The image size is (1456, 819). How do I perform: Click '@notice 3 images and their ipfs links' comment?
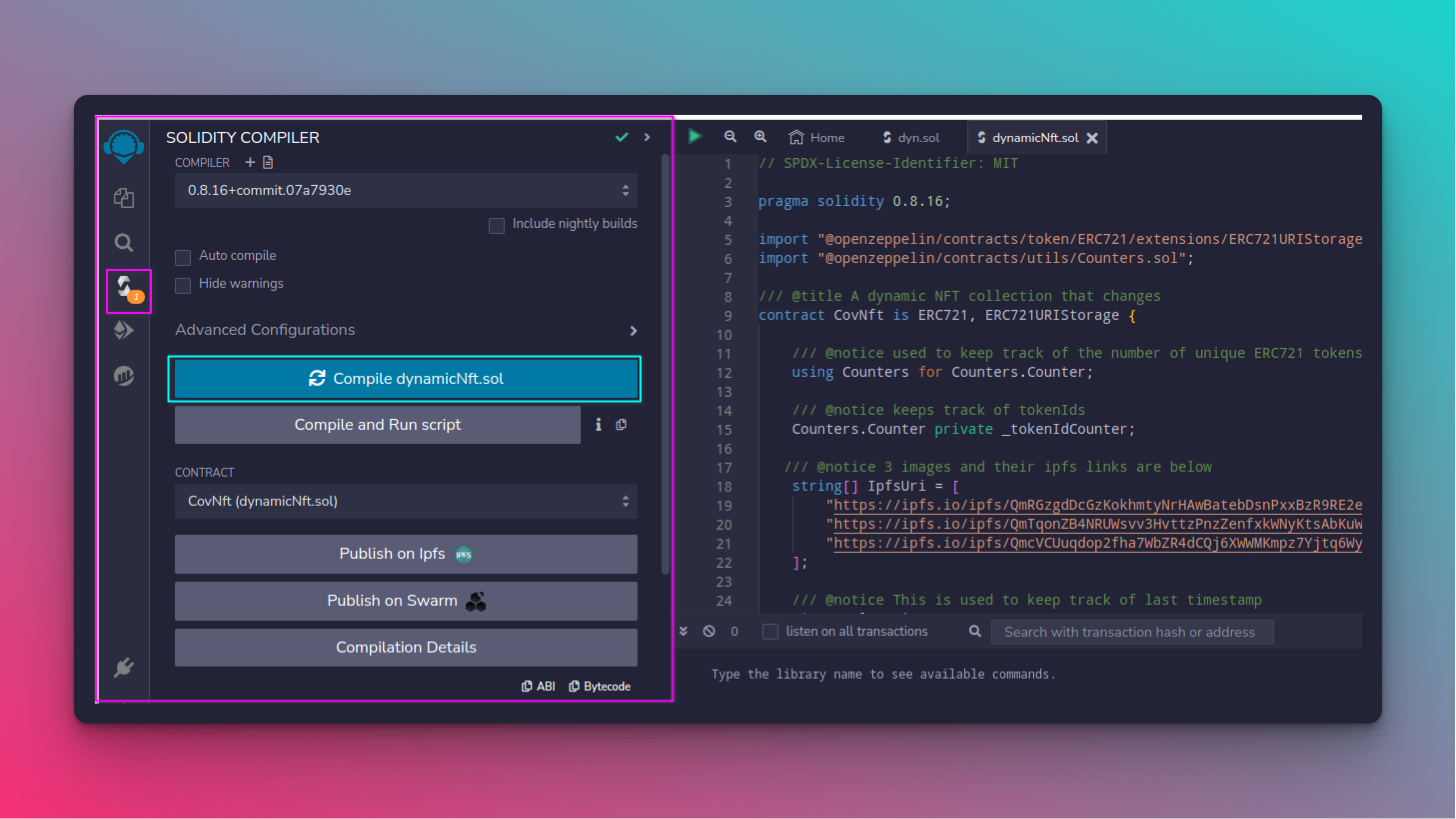coord(998,467)
